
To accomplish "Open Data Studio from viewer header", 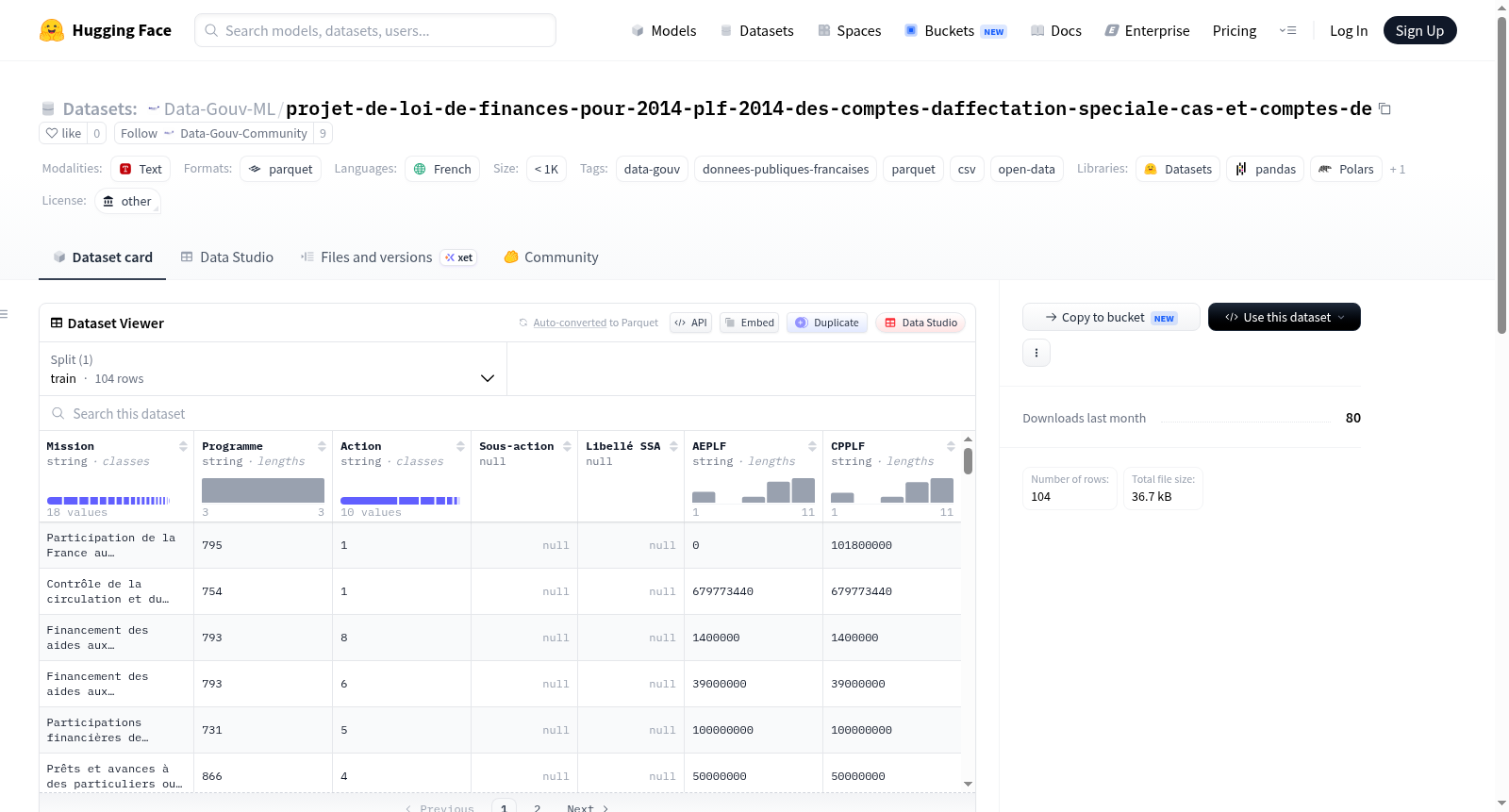I will (x=920, y=323).
